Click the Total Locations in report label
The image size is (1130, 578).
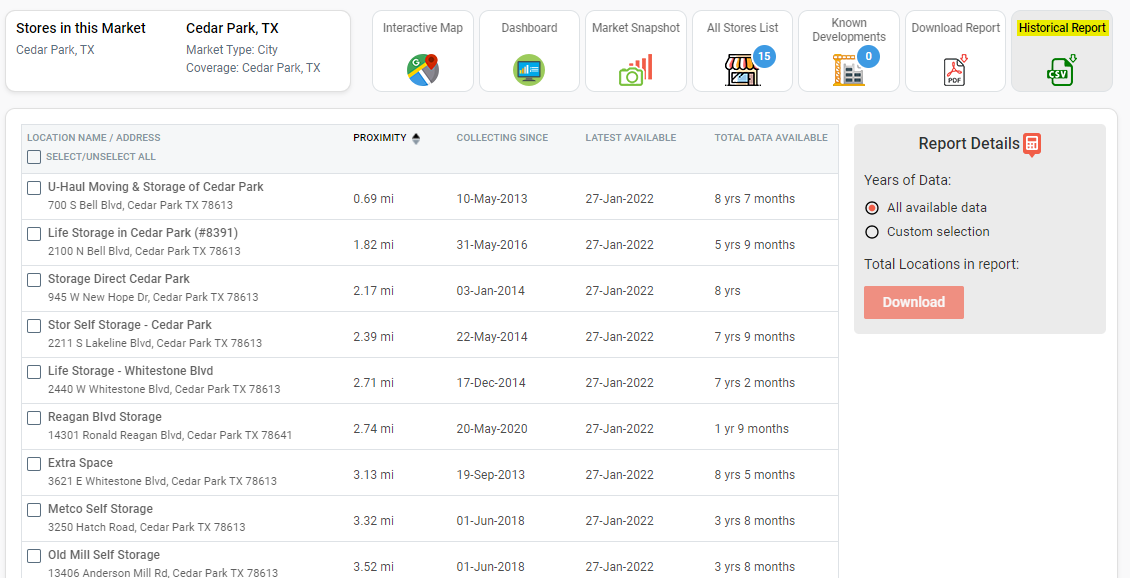(942, 264)
